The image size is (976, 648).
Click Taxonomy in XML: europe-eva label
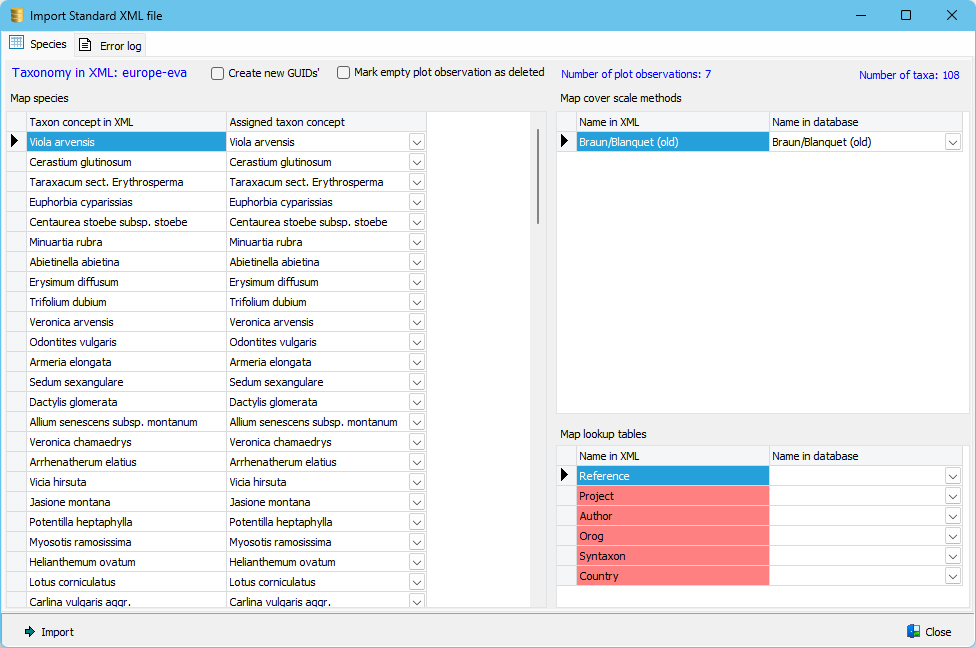pyautogui.click(x=99, y=73)
